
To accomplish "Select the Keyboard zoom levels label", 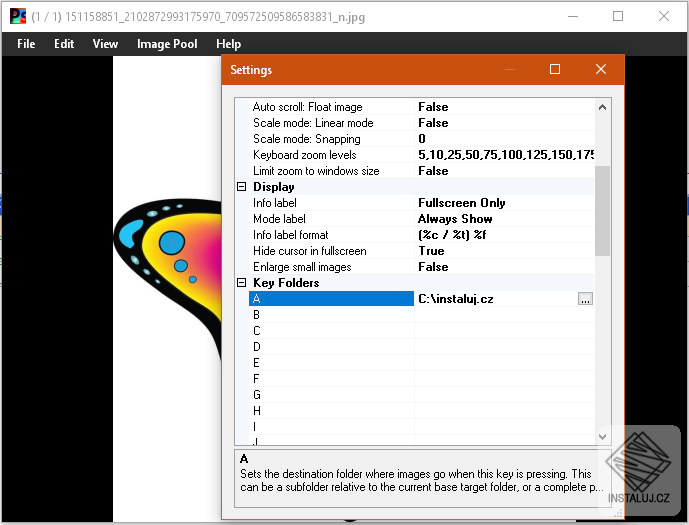I will pos(305,155).
